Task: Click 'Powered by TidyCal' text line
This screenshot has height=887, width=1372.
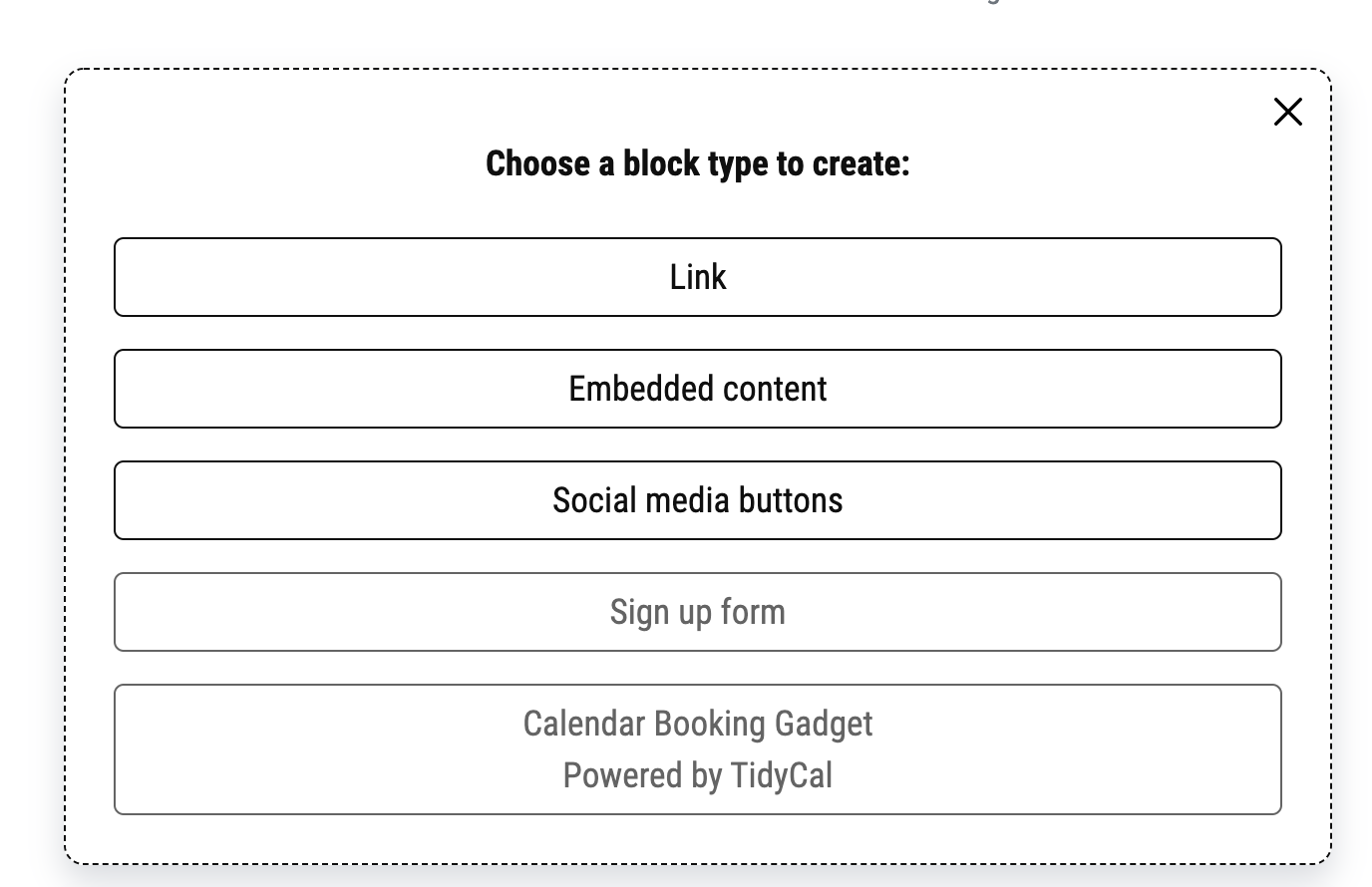Action: coord(698,775)
